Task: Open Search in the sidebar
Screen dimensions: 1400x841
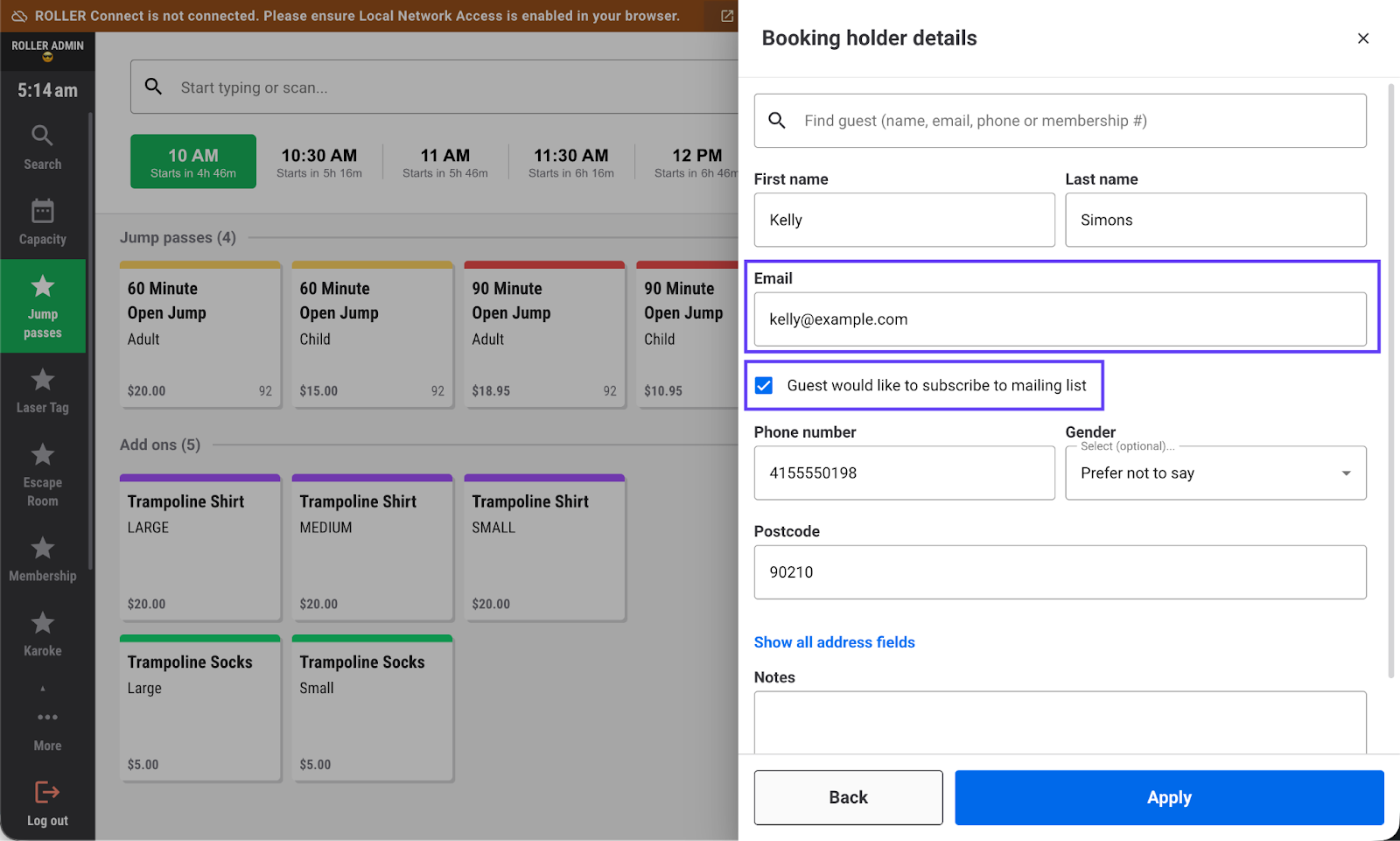Action: click(43, 147)
